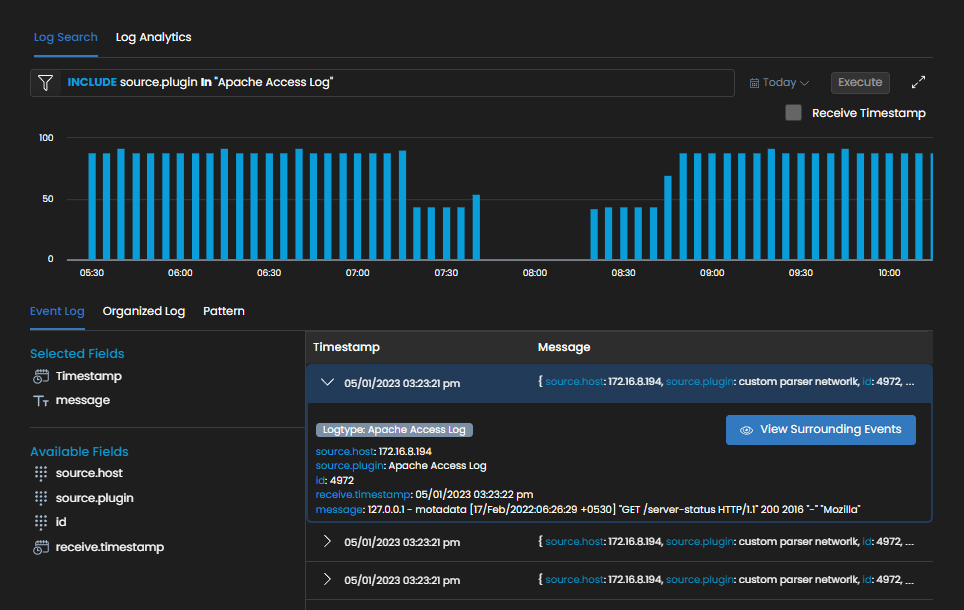
Task: Click the expand fullscreen arrows icon
Action: [919, 83]
